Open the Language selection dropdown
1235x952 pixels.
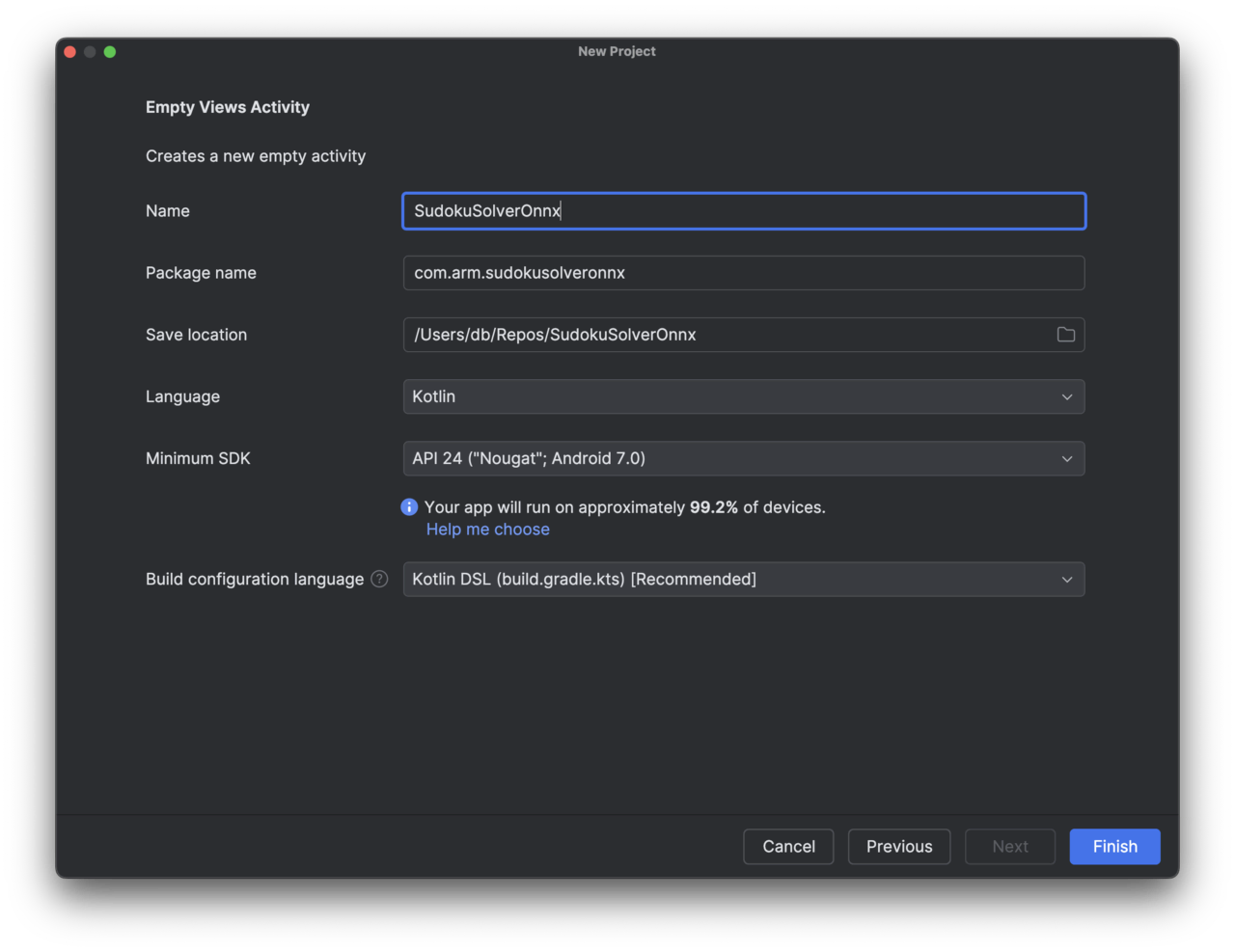point(743,396)
